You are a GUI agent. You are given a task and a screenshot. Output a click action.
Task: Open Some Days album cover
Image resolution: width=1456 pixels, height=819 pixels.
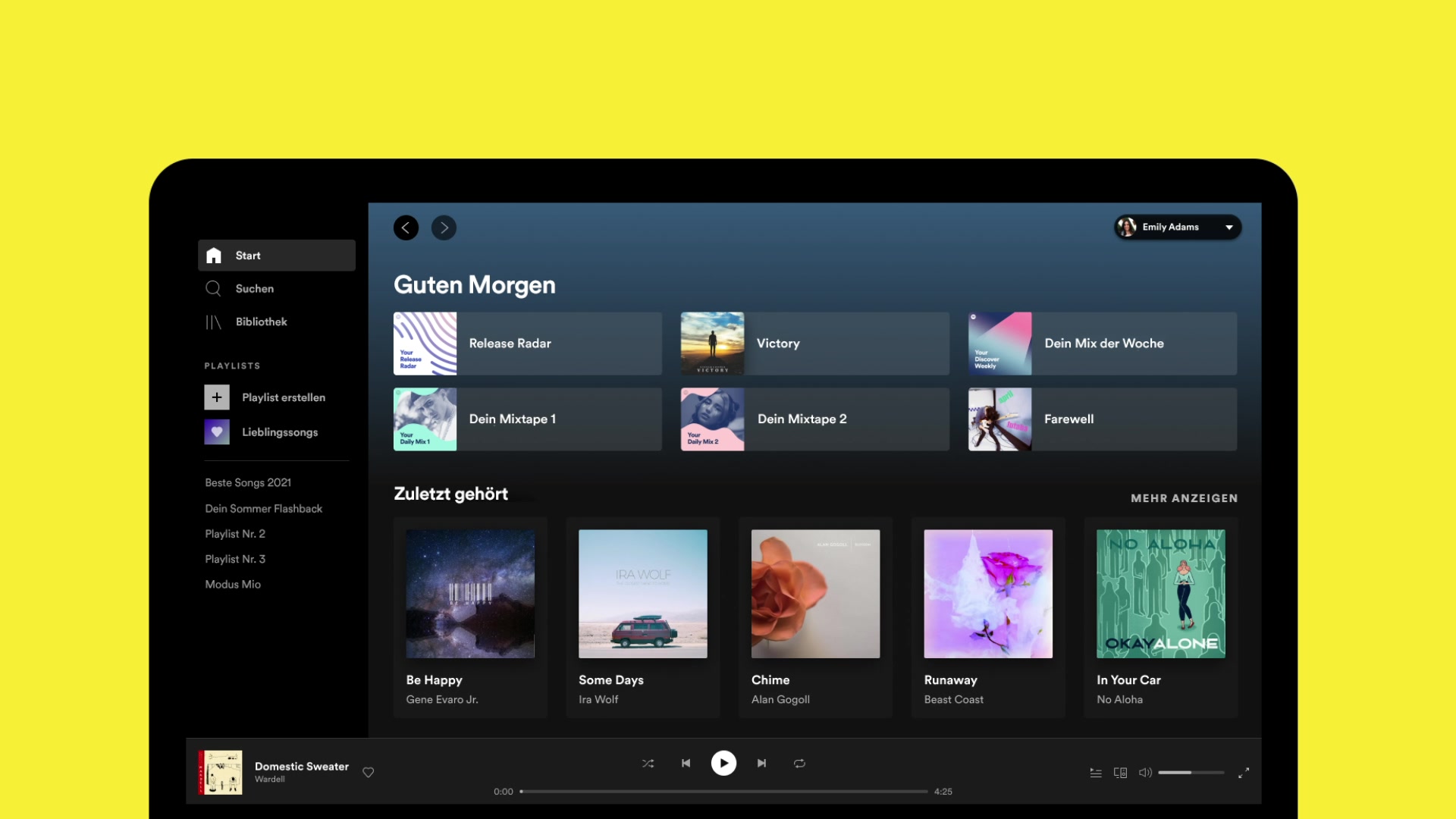[643, 594]
